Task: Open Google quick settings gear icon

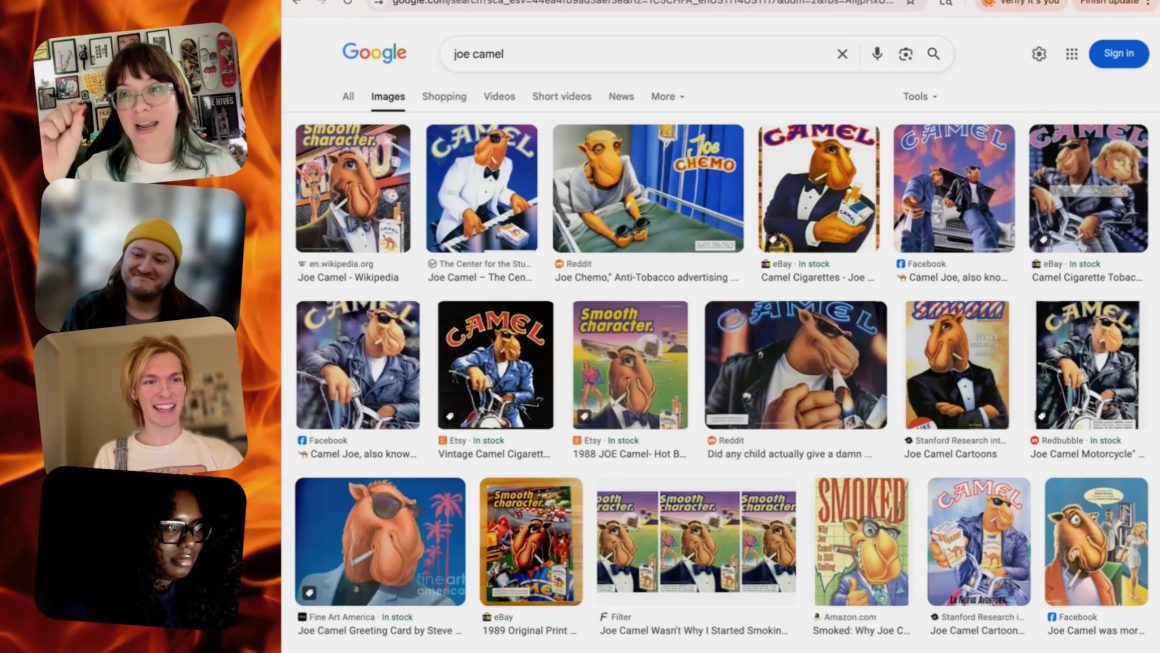Action: [1039, 54]
